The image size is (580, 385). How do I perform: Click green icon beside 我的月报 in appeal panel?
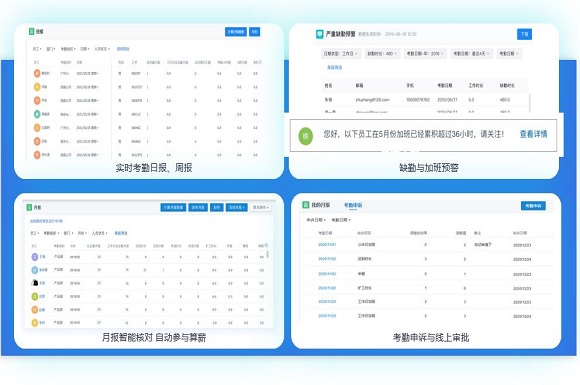pyautogui.click(x=306, y=205)
